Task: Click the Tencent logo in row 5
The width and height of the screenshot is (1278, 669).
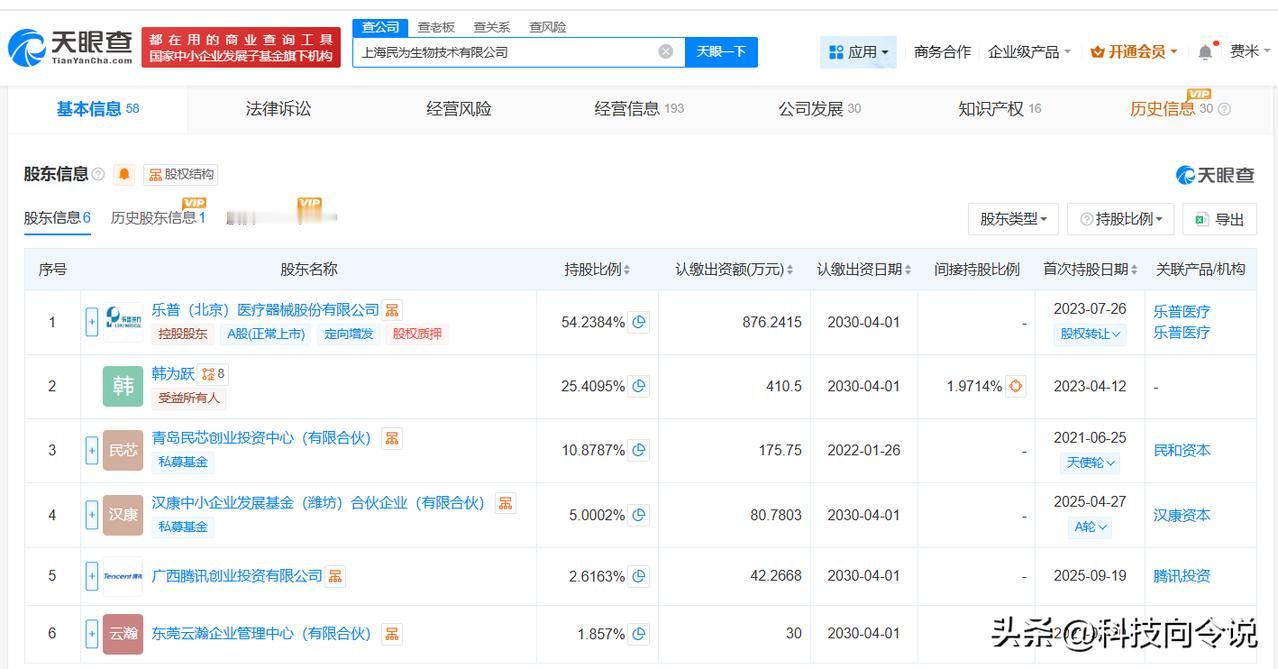Action: 123,576
